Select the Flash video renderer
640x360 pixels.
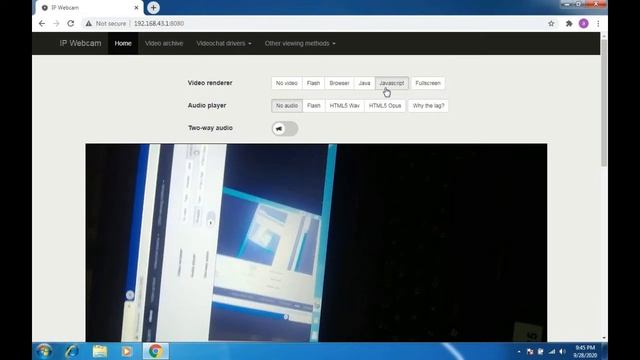pos(313,83)
